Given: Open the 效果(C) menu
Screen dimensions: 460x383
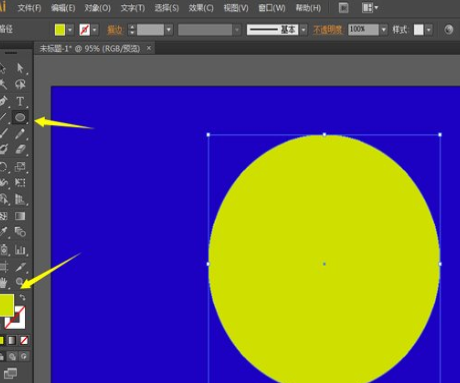Looking at the screenshot, I should (x=201, y=8).
